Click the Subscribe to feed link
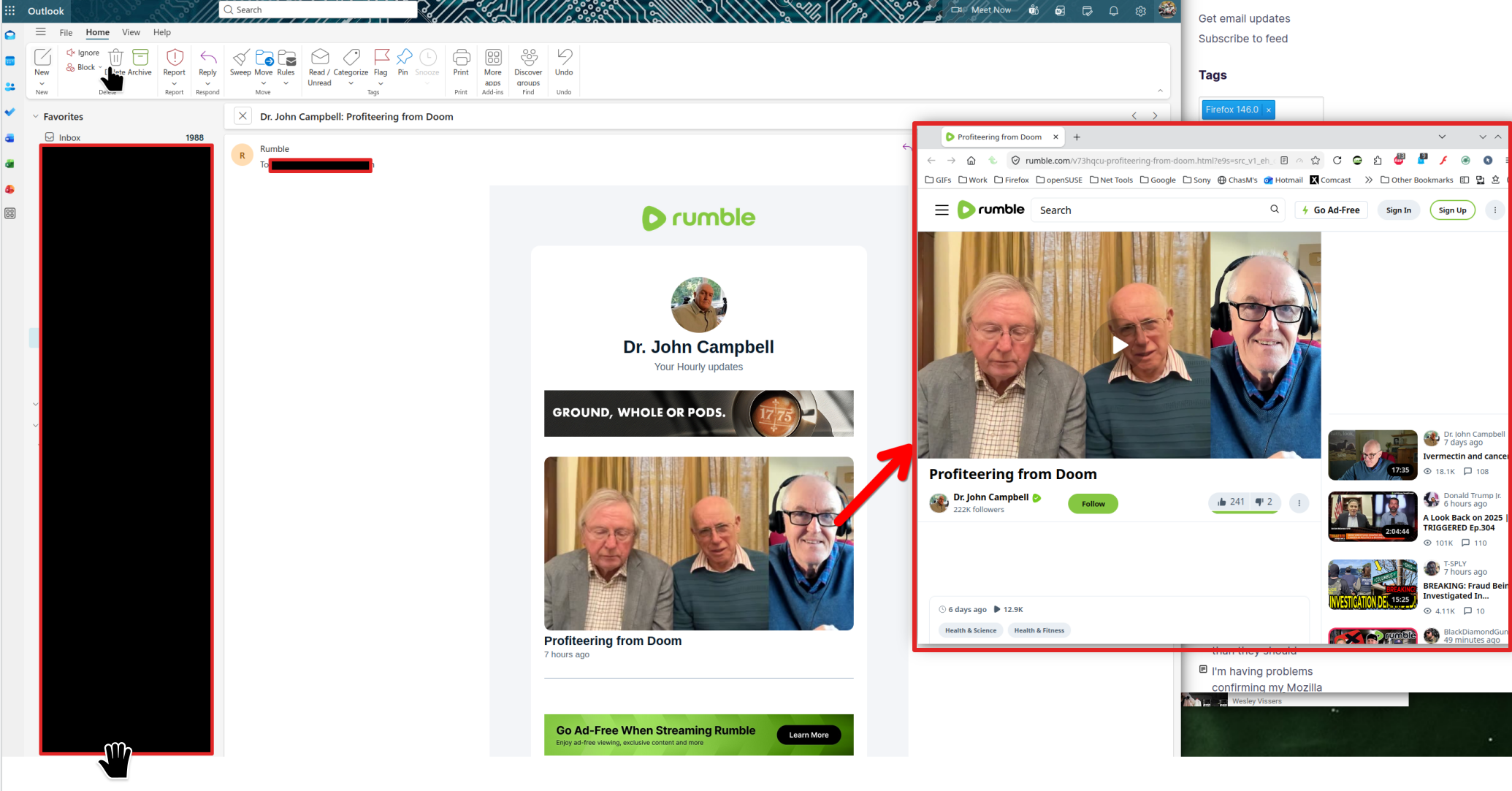The image size is (1512, 791). [1242, 39]
